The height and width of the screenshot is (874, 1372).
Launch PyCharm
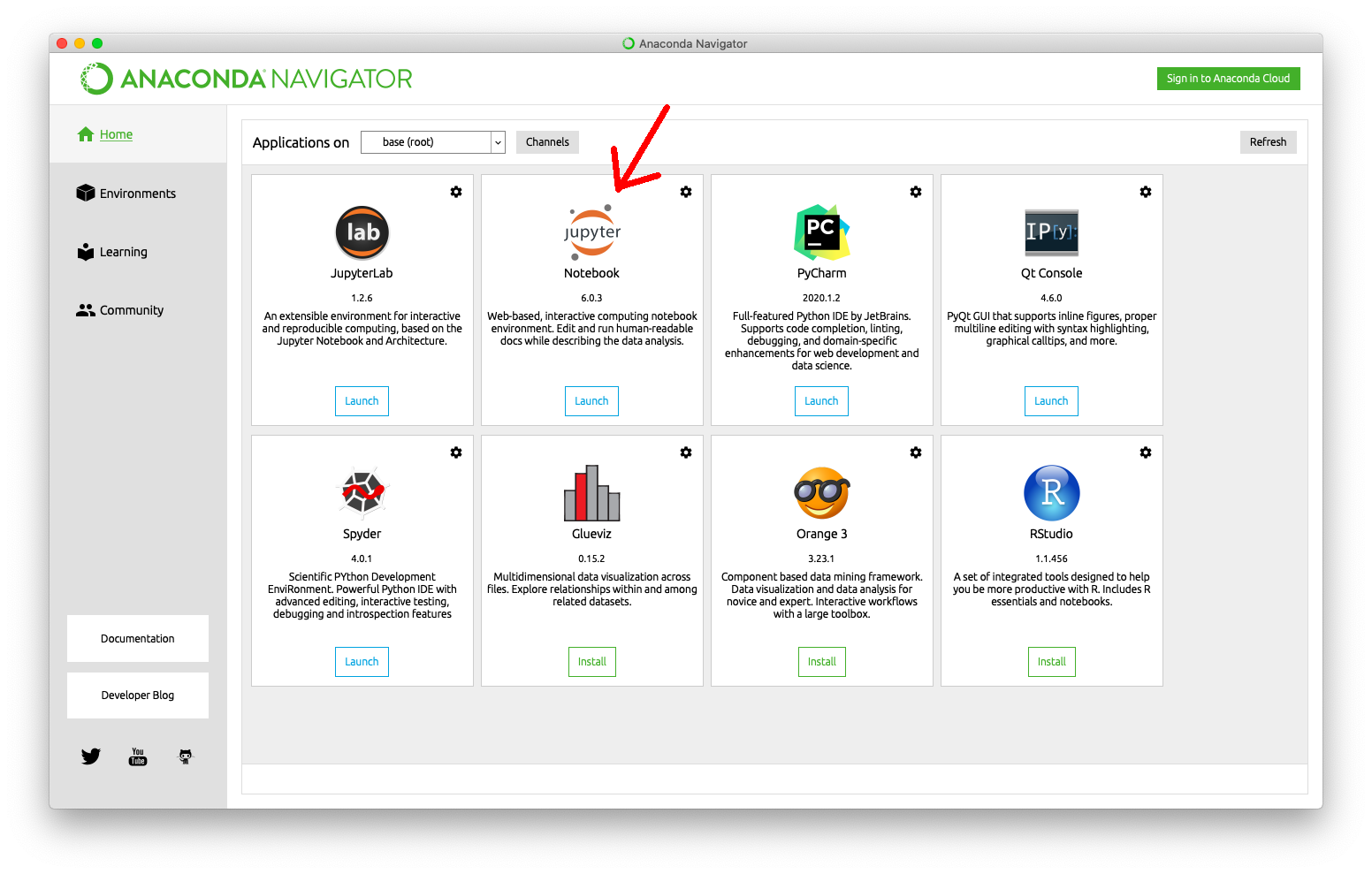[821, 401]
